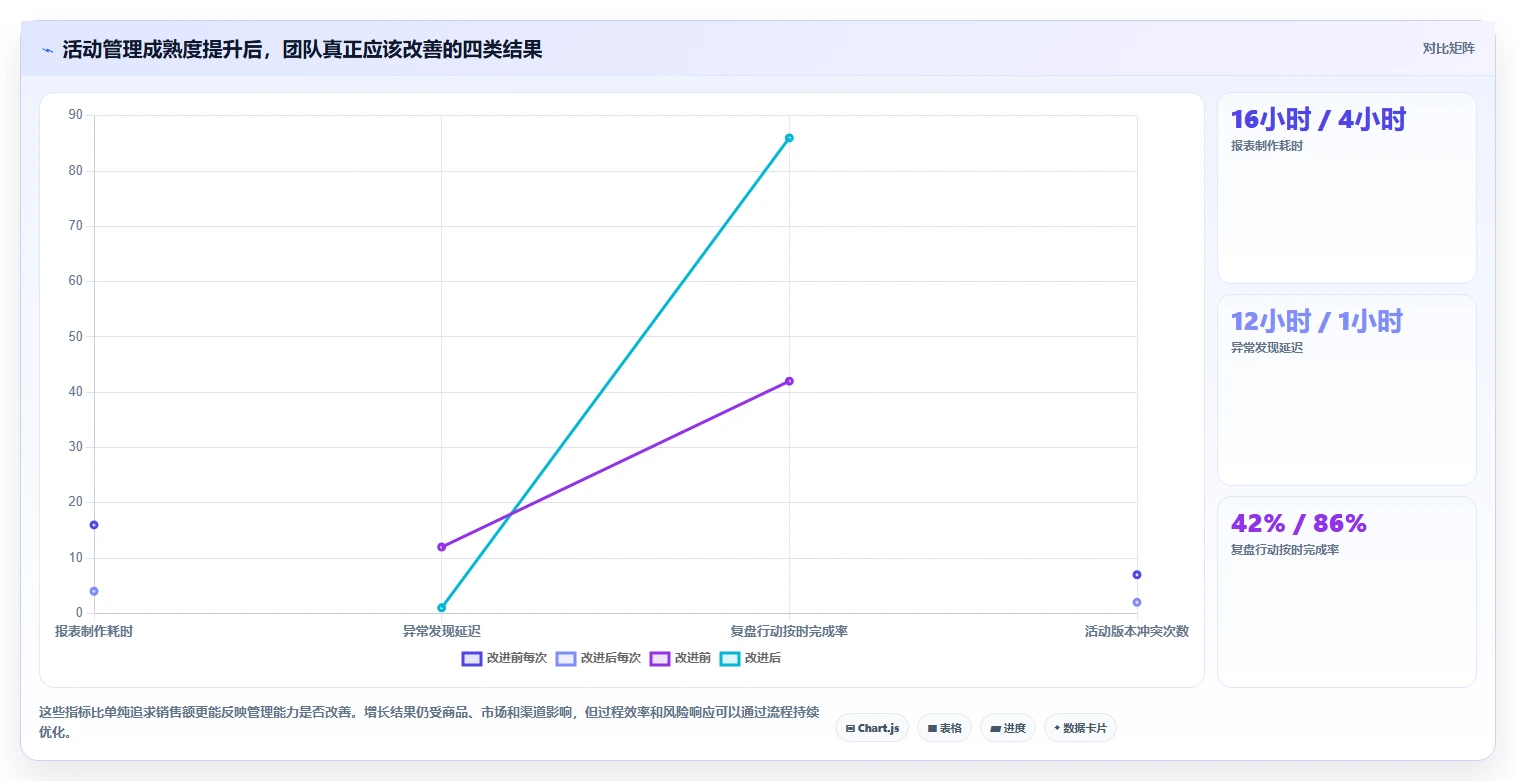Click the 异常发现延迟 x-axis label
Screen dimensions: 1516x781
point(441,632)
